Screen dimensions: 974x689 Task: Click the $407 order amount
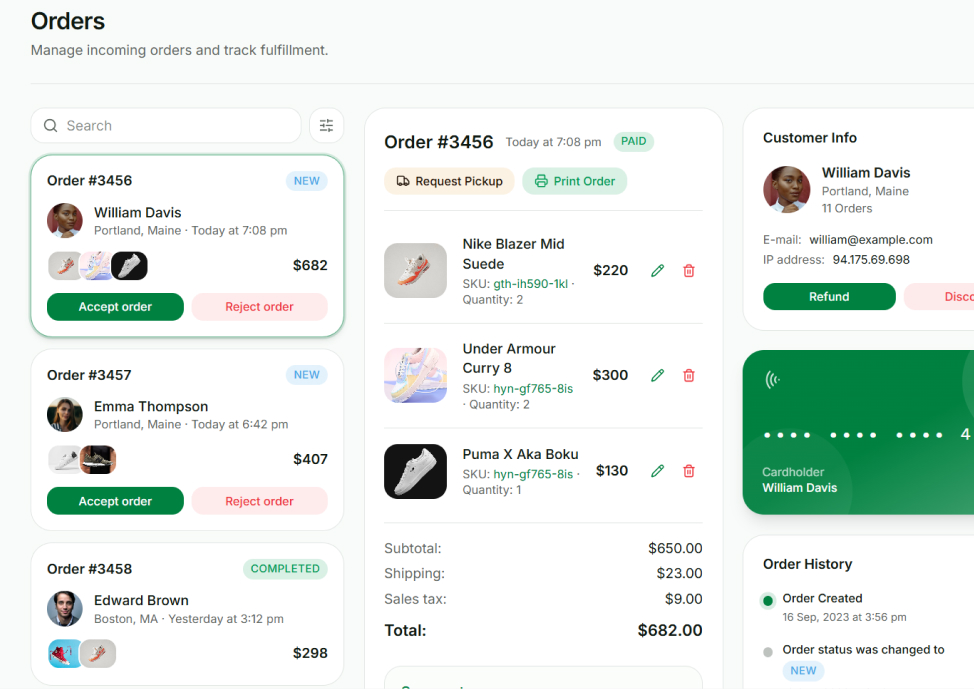click(x=310, y=459)
